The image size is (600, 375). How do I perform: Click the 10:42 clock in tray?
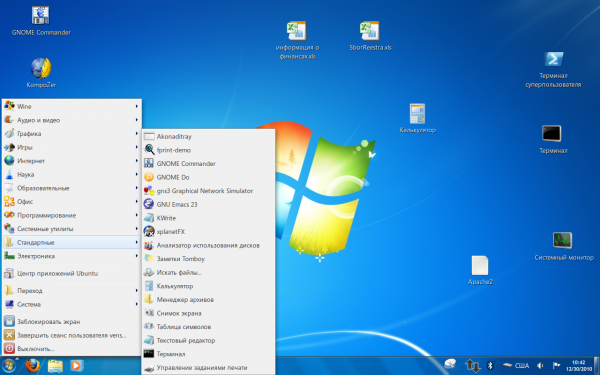[579, 366]
